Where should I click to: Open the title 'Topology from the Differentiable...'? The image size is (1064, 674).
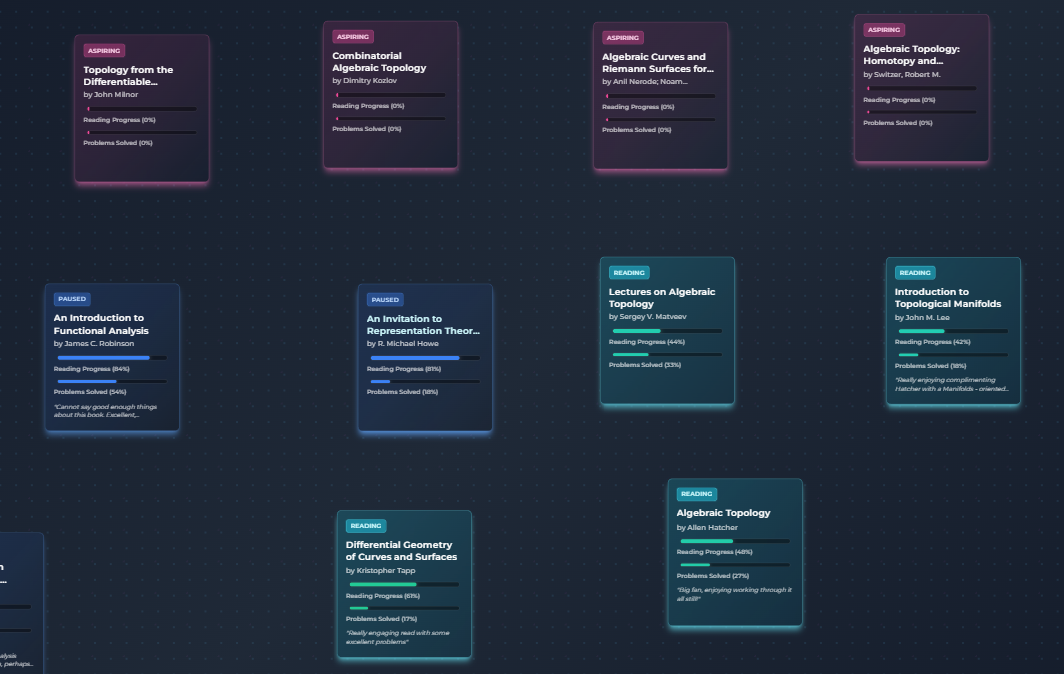(x=128, y=75)
